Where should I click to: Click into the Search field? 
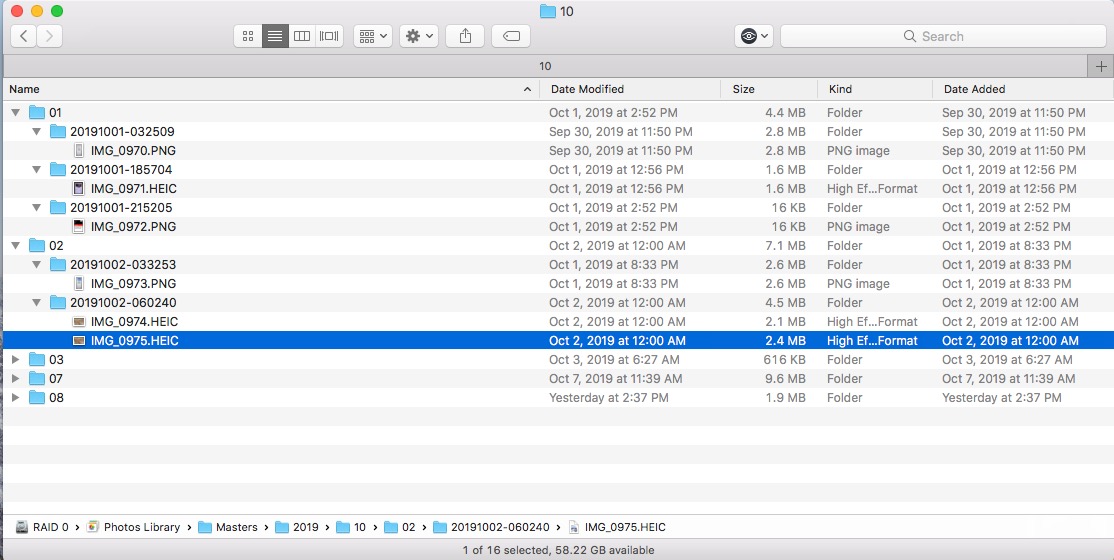pos(943,36)
